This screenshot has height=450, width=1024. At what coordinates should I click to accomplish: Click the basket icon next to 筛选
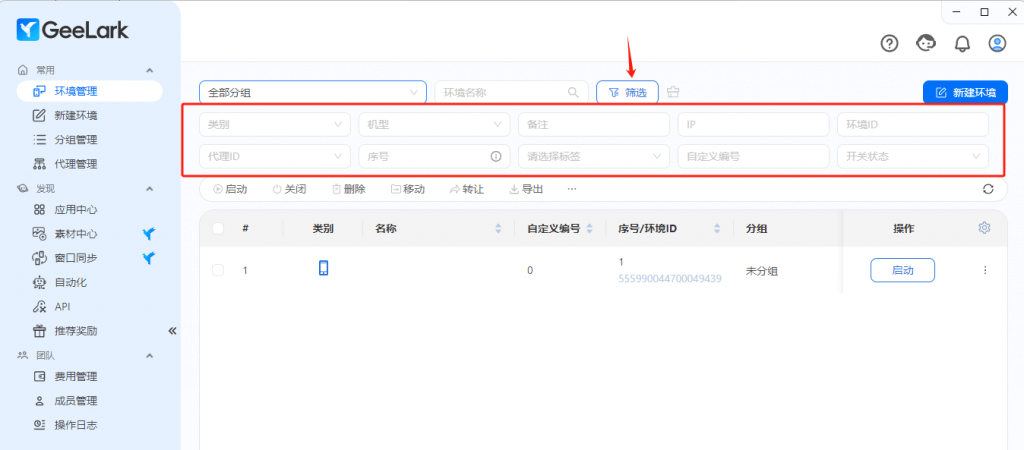click(x=673, y=92)
